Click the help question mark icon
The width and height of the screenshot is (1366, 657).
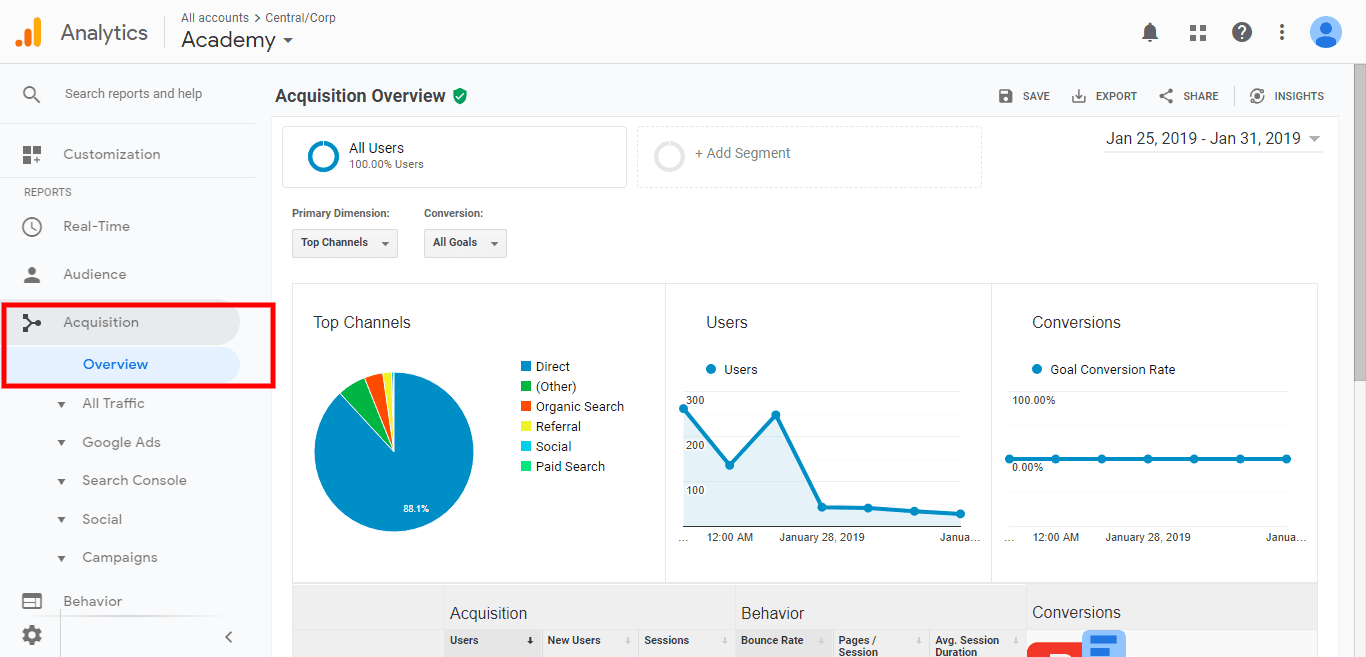click(1241, 33)
